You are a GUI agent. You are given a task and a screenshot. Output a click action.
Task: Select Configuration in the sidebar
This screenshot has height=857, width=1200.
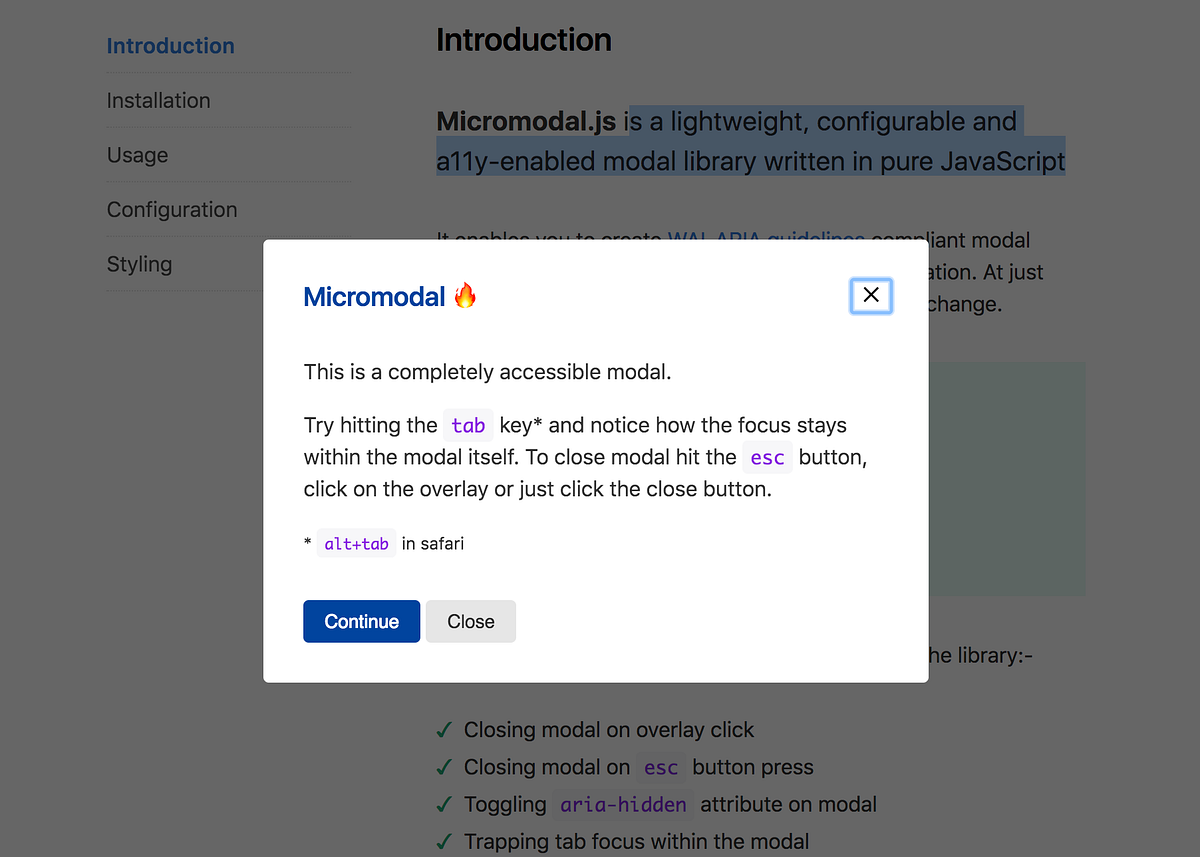click(171, 210)
